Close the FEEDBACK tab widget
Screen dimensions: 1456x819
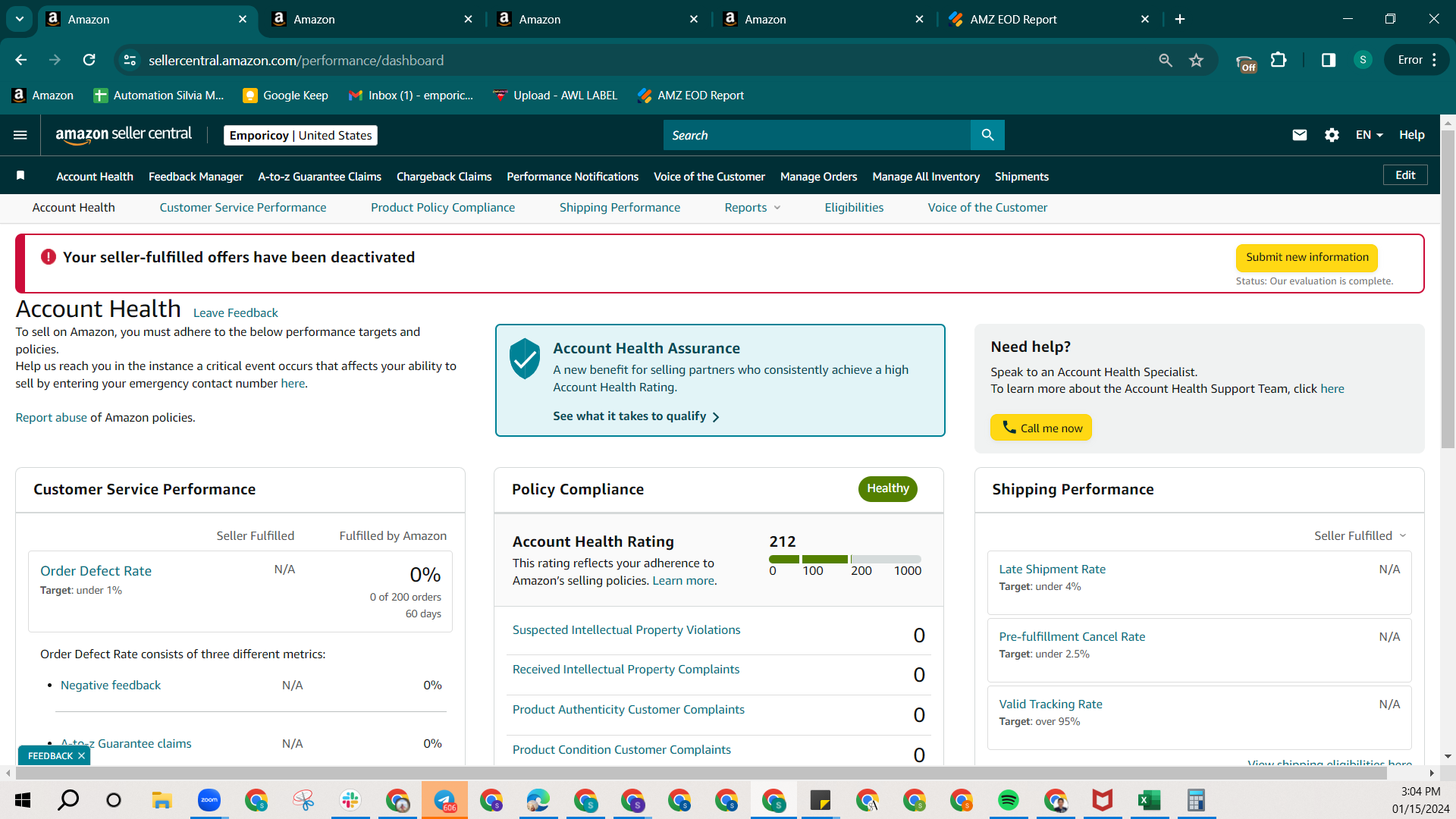point(81,756)
